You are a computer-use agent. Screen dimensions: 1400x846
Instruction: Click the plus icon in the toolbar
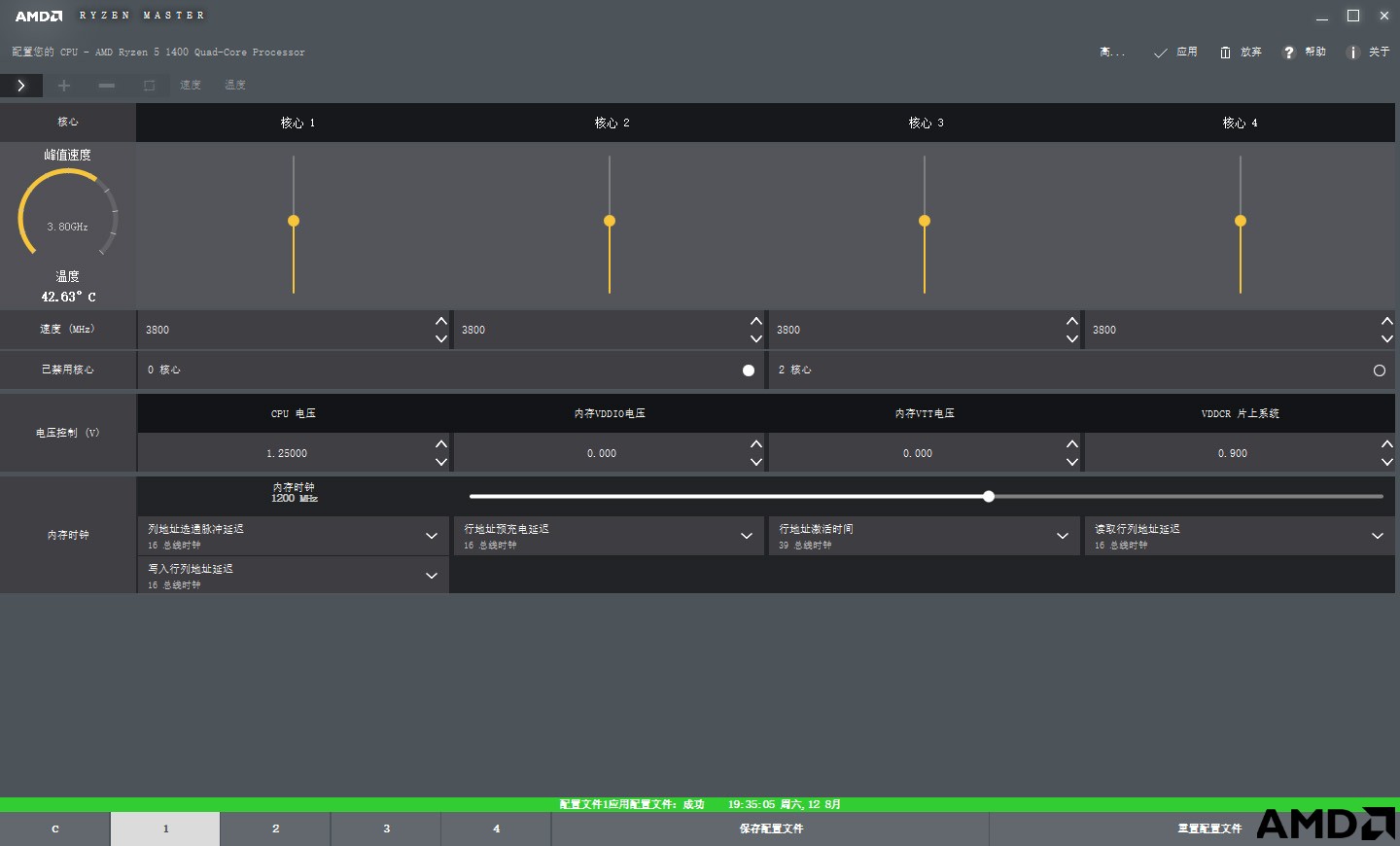(64, 86)
